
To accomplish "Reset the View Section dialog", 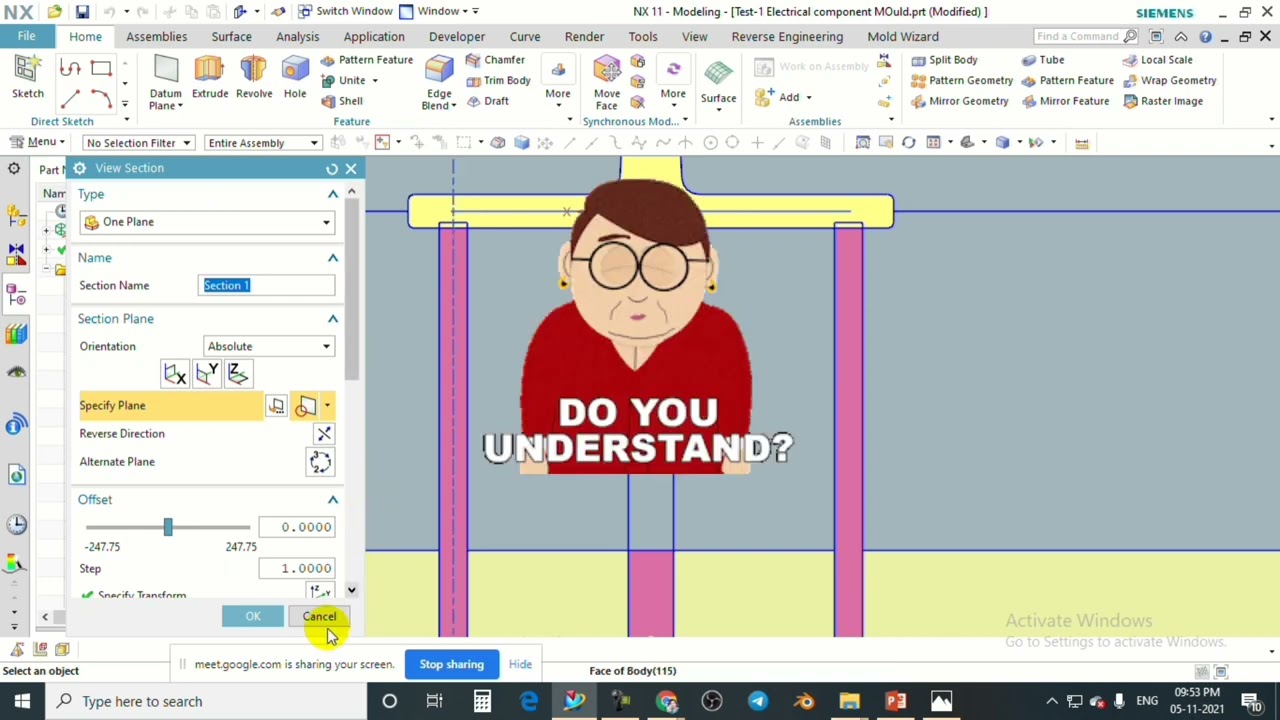I will point(332,169).
